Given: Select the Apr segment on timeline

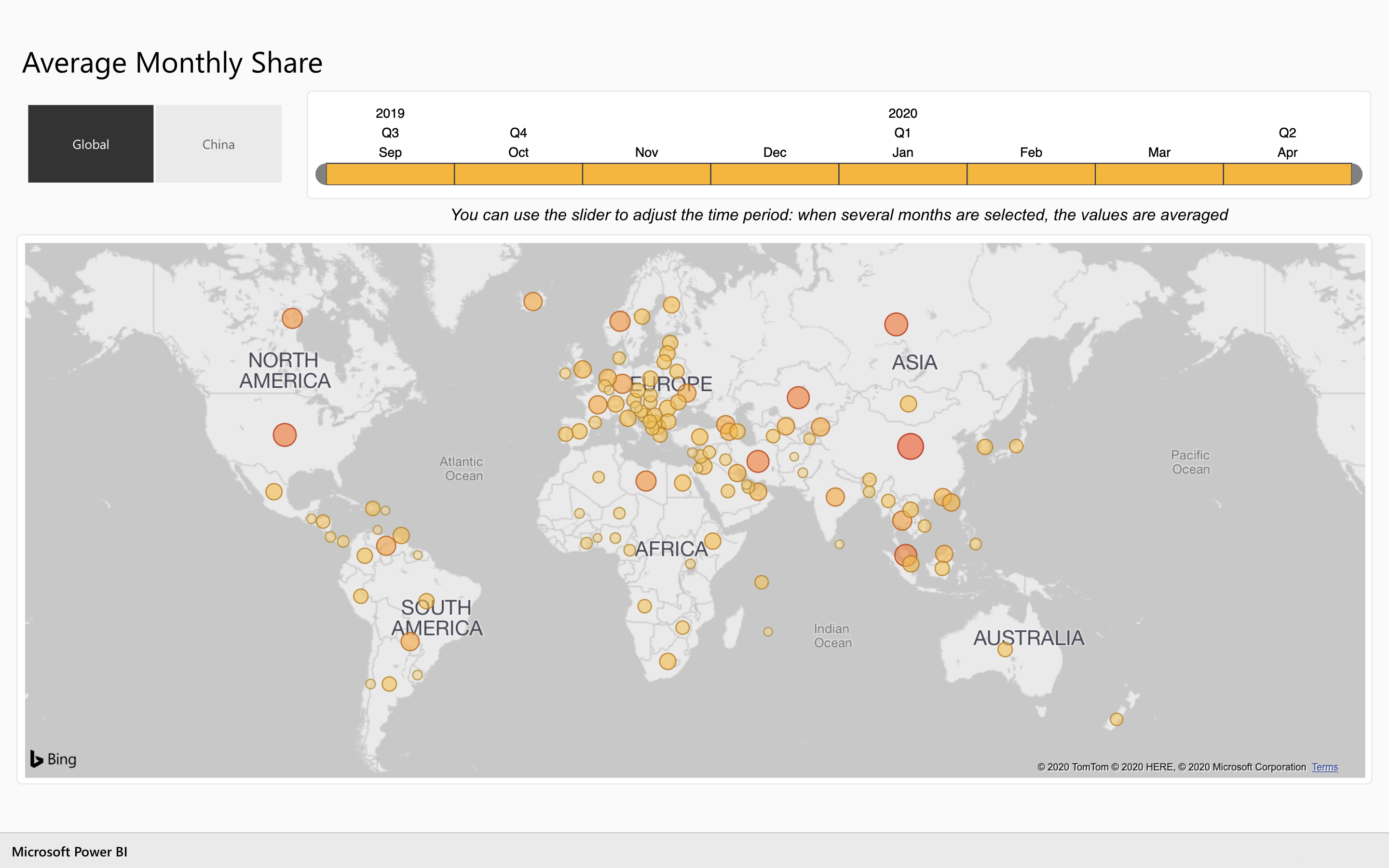Looking at the screenshot, I should (x=1287, y=174).
